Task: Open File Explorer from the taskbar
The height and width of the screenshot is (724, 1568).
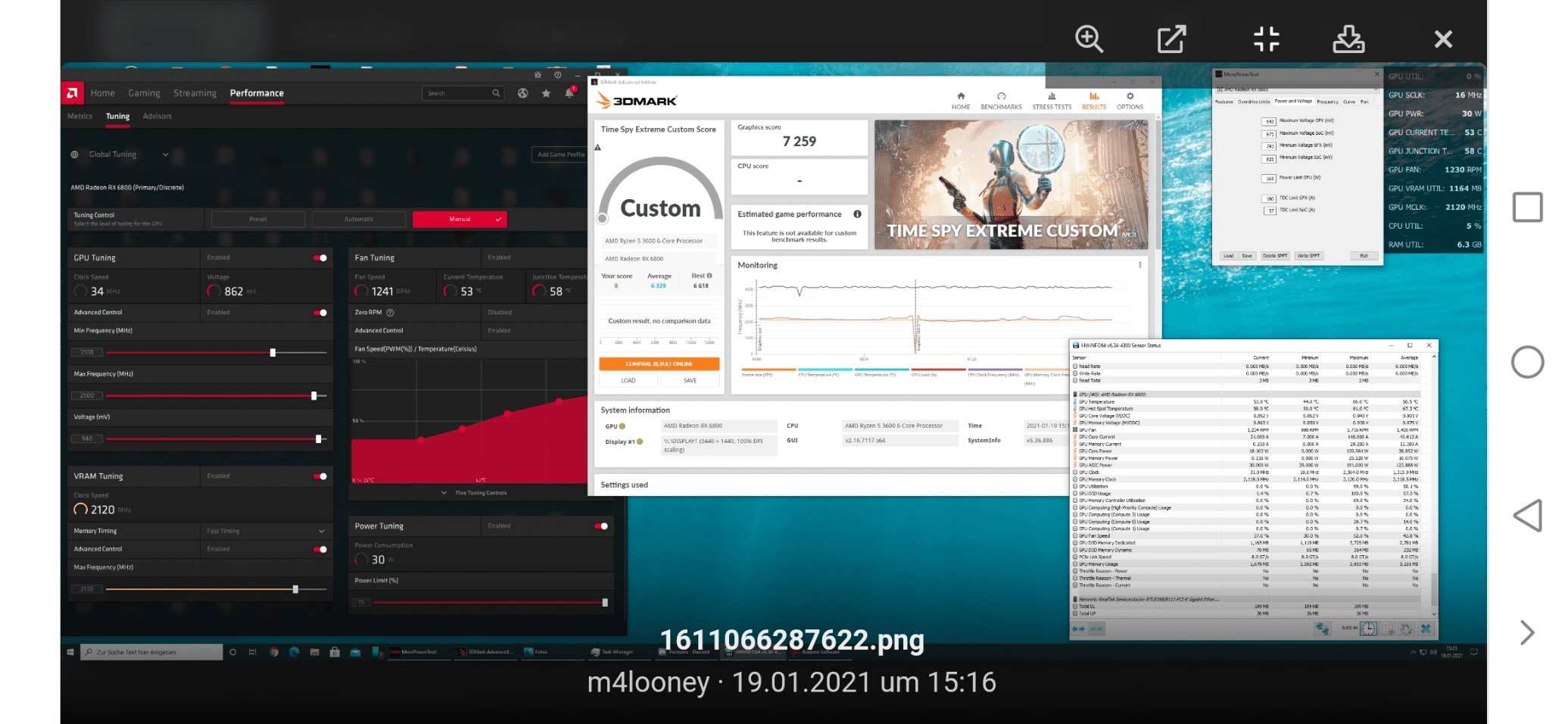Action: tap(314, 652)
